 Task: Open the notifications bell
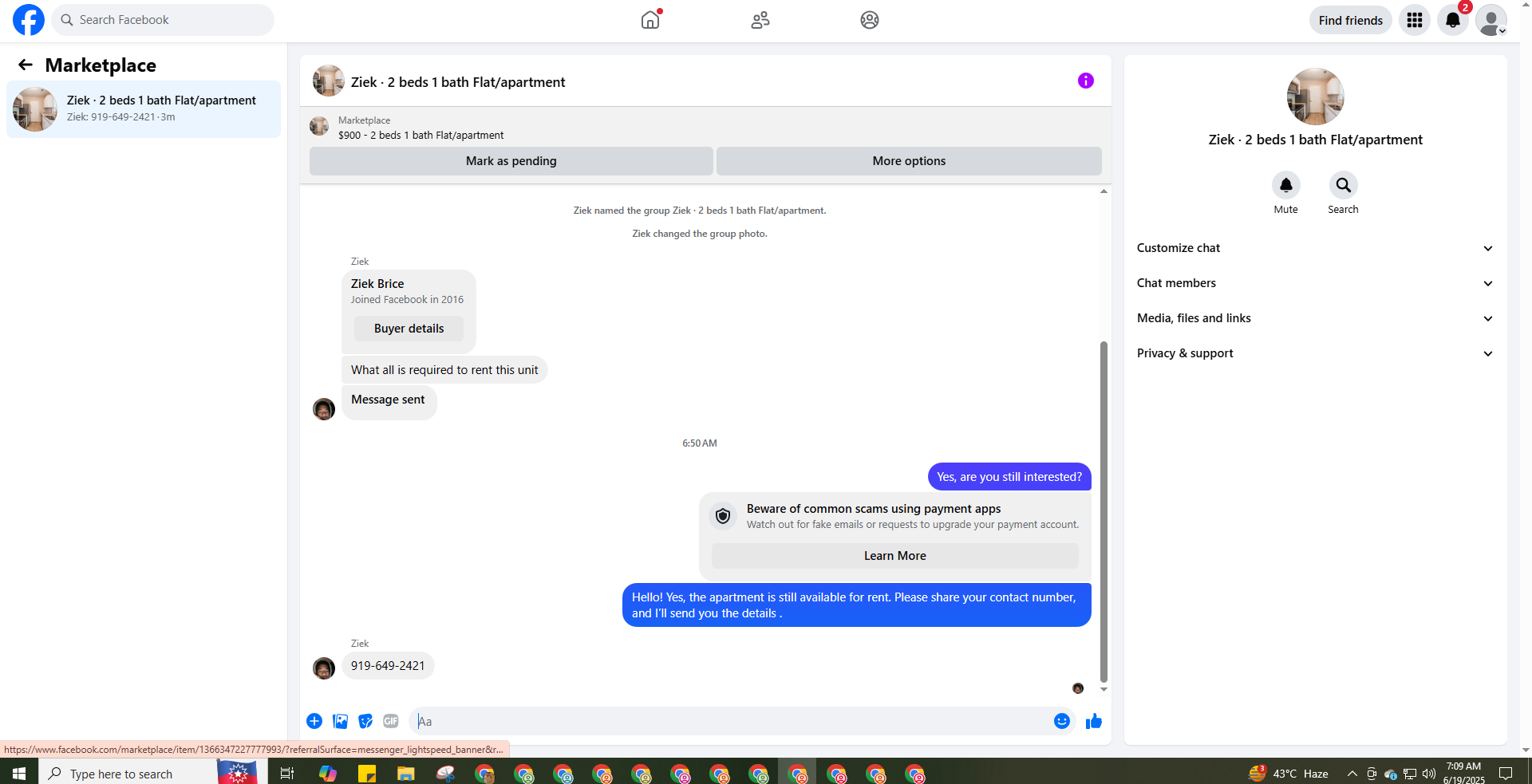[1453, 20]
